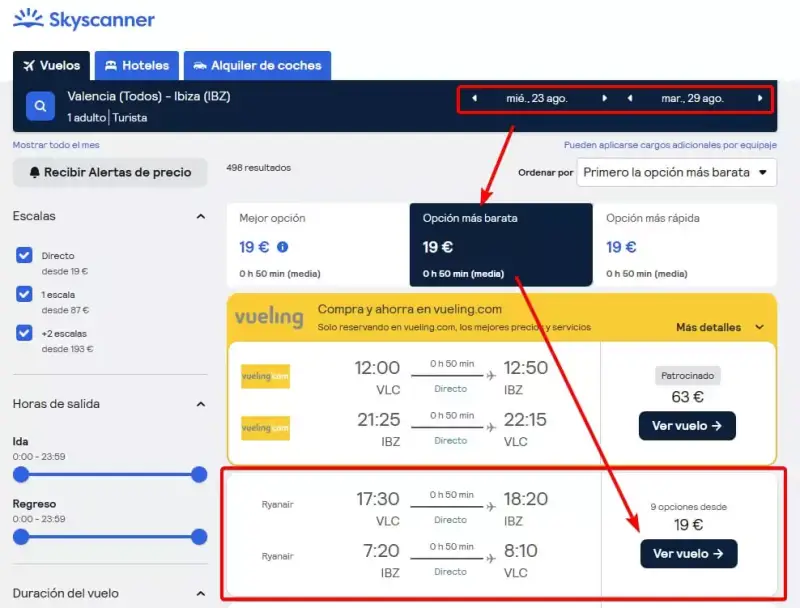
Task: Switch to Alquiler de coches tab
Action: click(x=257, y=65)
